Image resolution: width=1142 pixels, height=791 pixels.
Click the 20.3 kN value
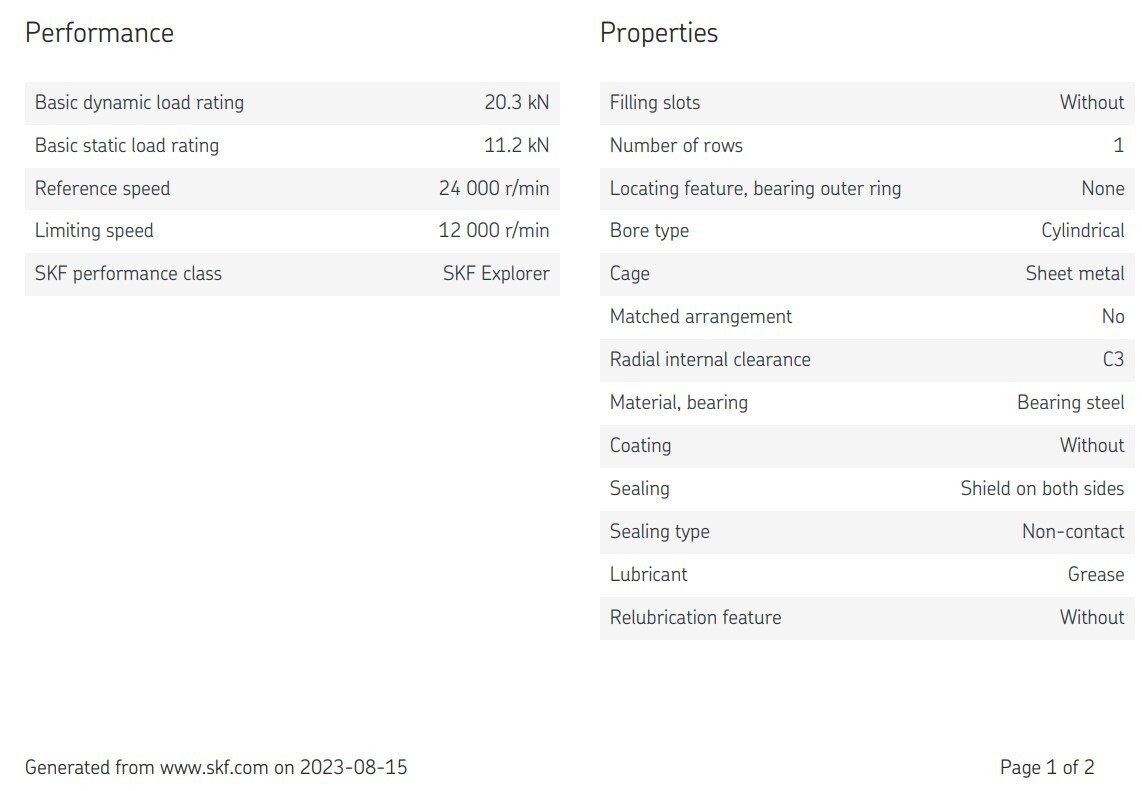(x=516, y=103)
